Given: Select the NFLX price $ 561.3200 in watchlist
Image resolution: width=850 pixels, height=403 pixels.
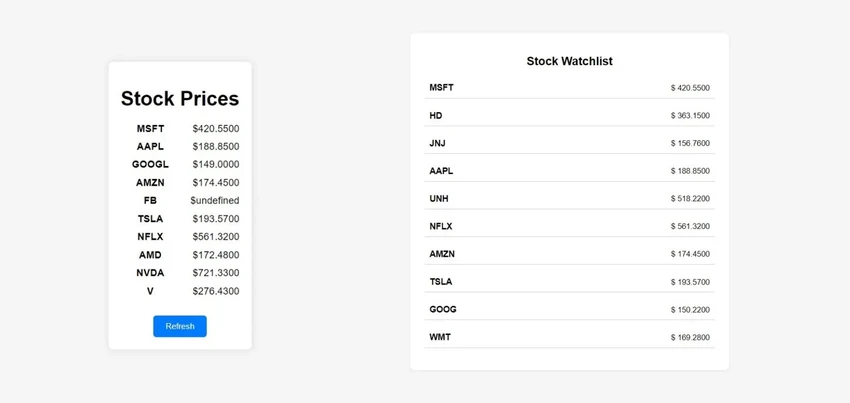Looking at the screenshot, I should [690, 226].
